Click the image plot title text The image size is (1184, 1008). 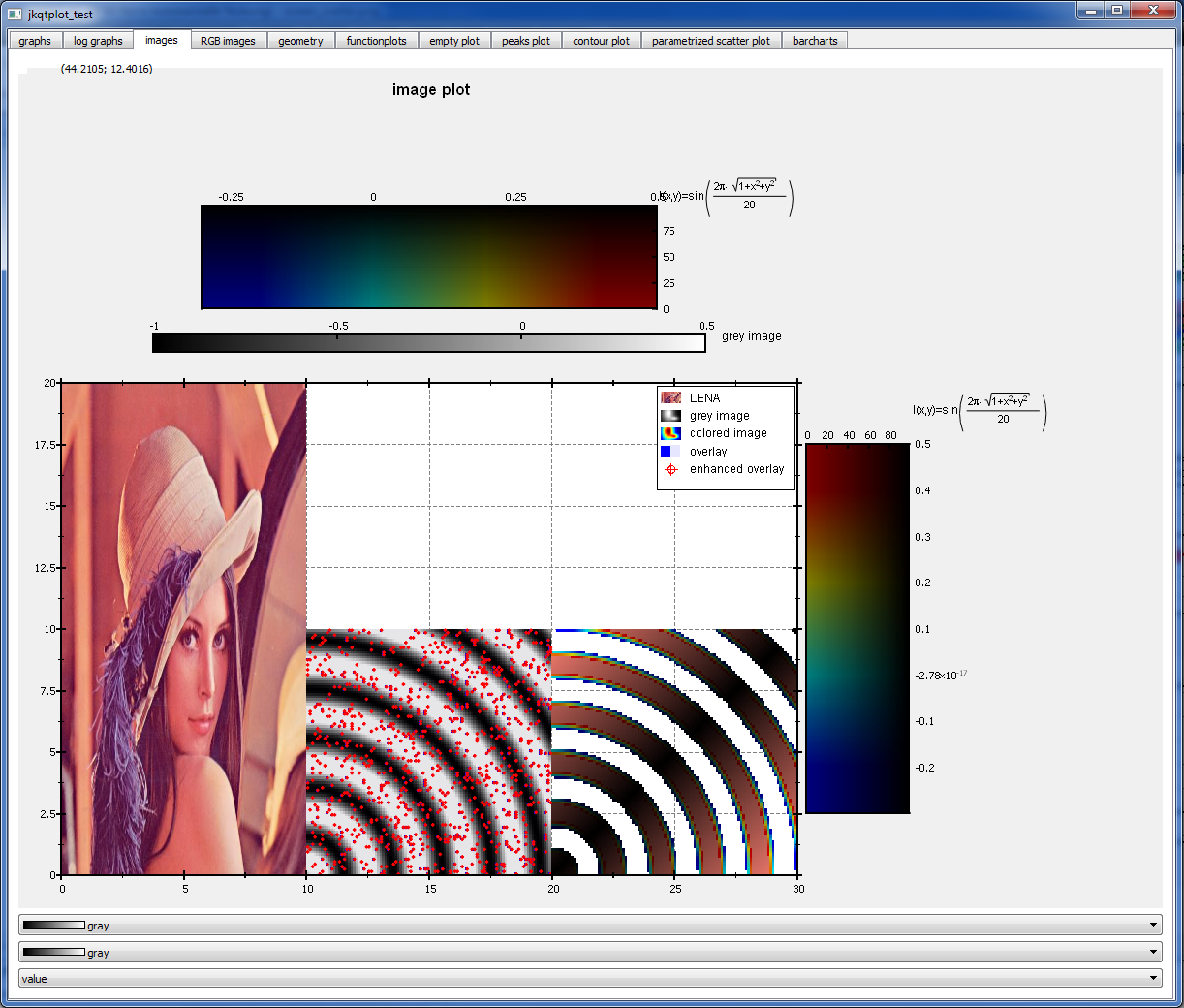[x=431, y=89]
